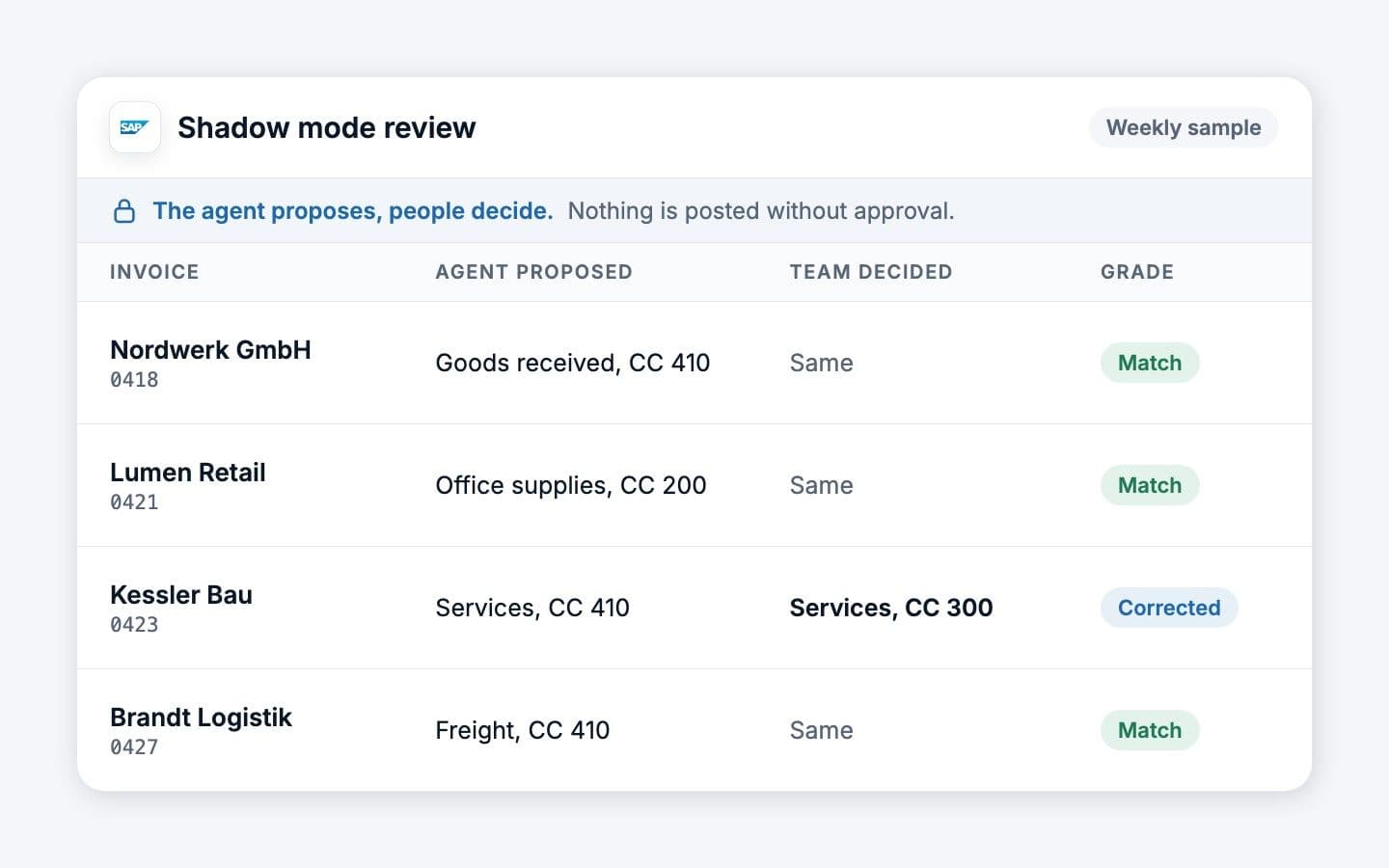Click Match badge for Lumen Retail

click(x=1150, y=485)
